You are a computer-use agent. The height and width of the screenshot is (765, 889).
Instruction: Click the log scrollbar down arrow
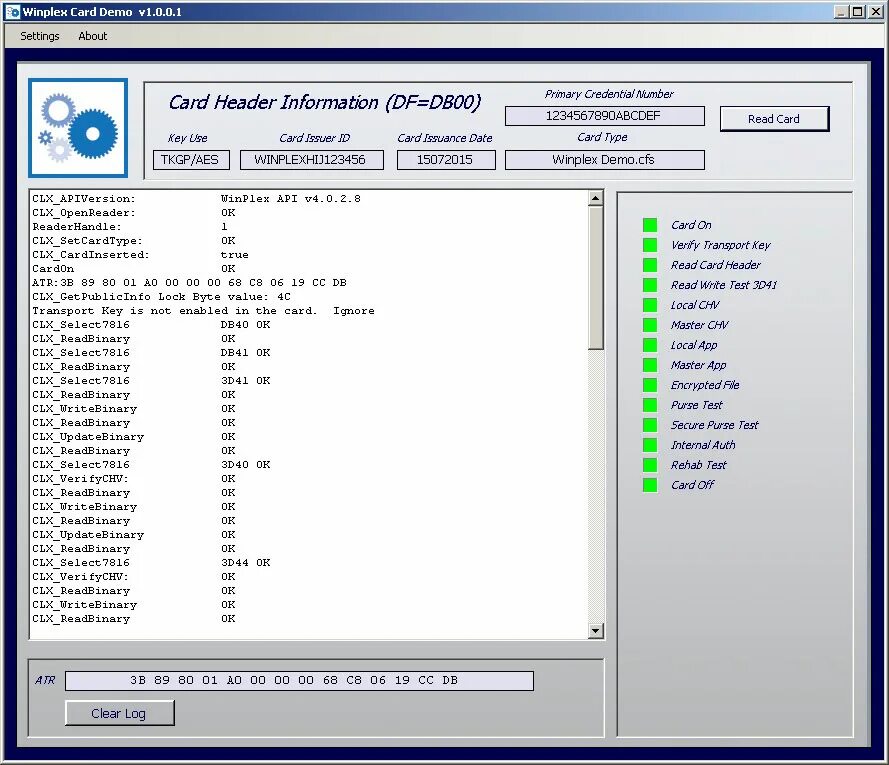(595, 631)
